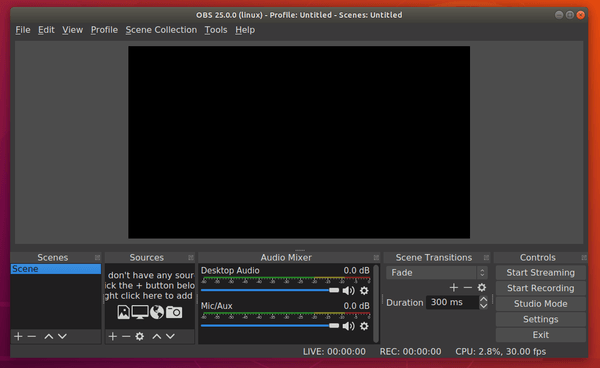Move scene up in Scenes panel
Screen dimensions: 600x368
click(49, 336)
